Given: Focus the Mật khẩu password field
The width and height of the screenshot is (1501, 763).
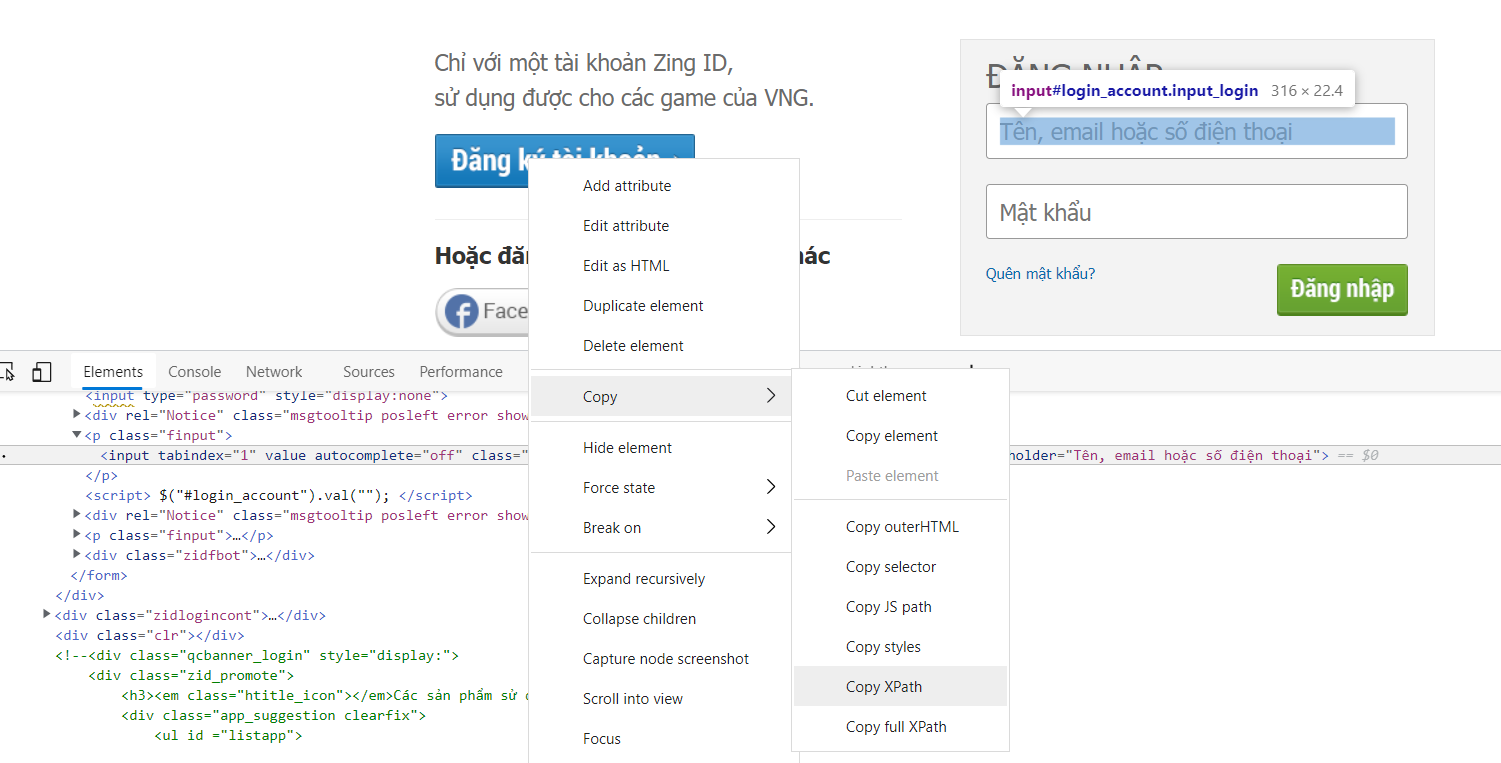Looking at the screenshot, I should [1197, 212].
